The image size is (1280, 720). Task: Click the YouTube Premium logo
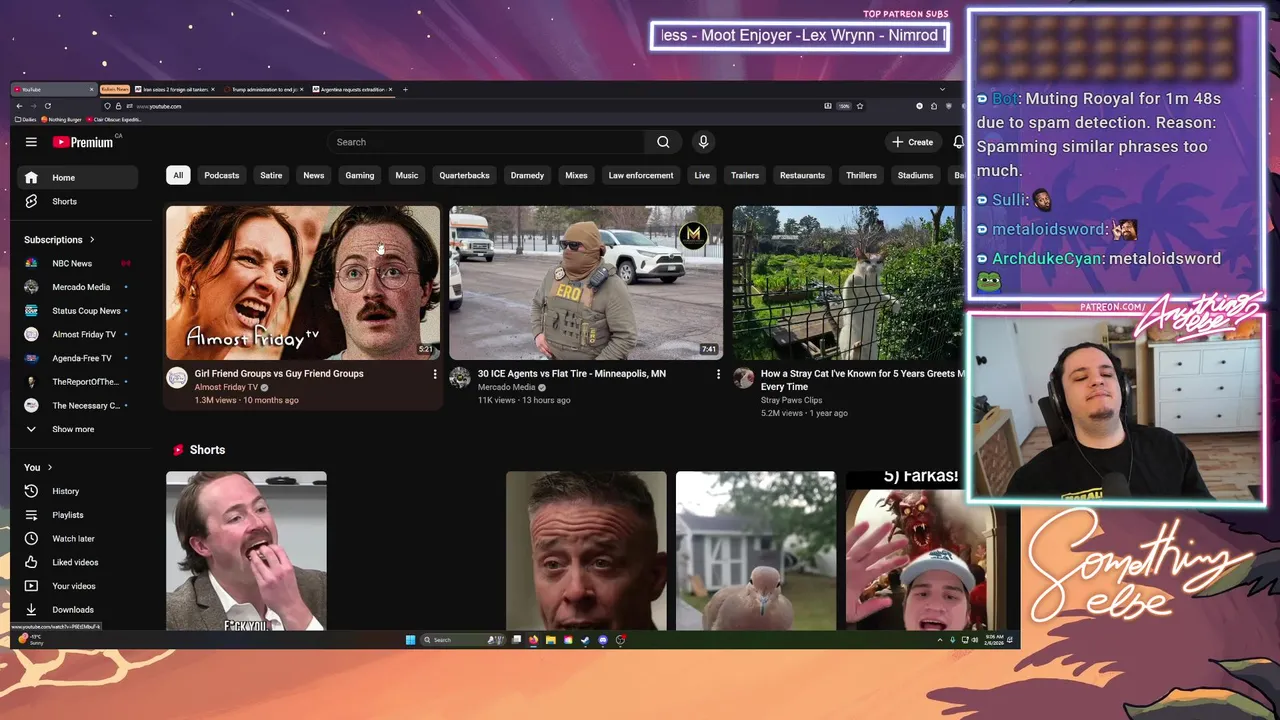[84, 142]
